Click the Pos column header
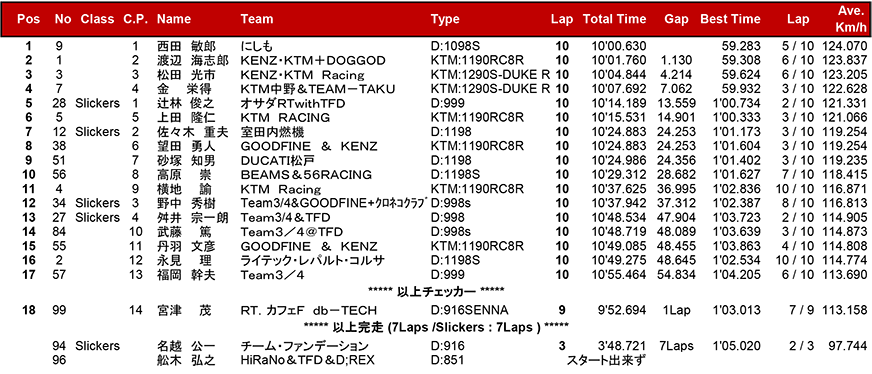Viewport: 872px width, 374px height. tap(28, 19)
